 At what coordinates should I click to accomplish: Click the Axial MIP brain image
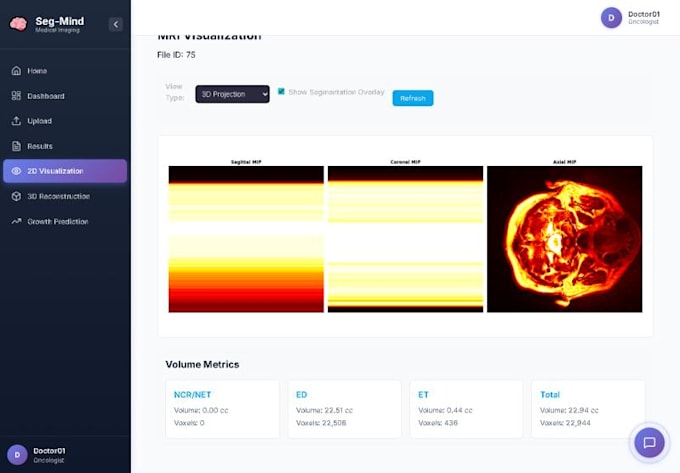565,239
